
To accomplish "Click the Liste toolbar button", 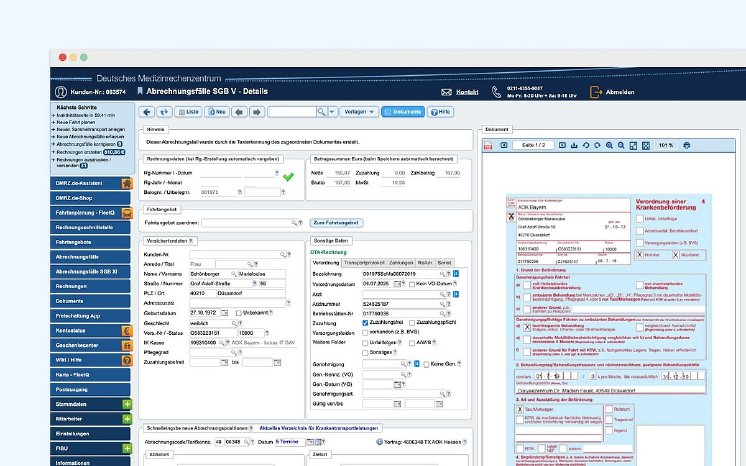I will [188, 112].
